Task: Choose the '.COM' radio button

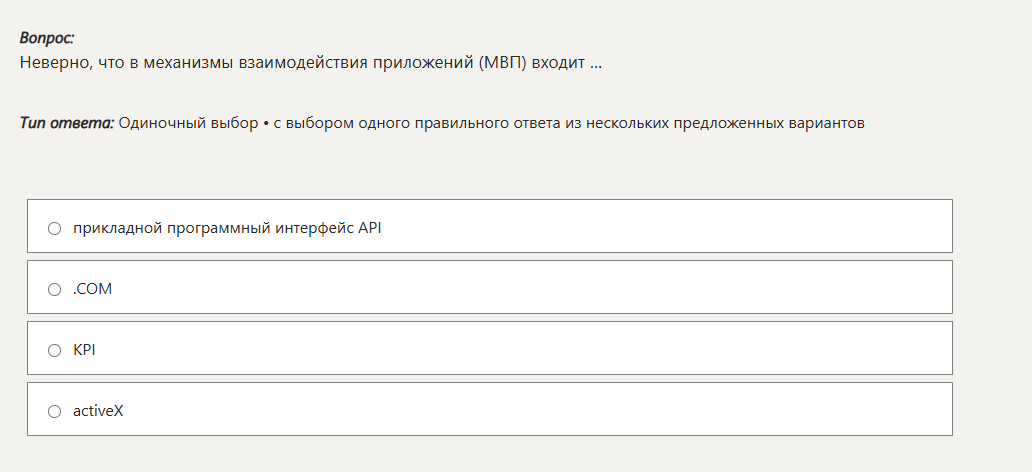Action: point(55,289)
